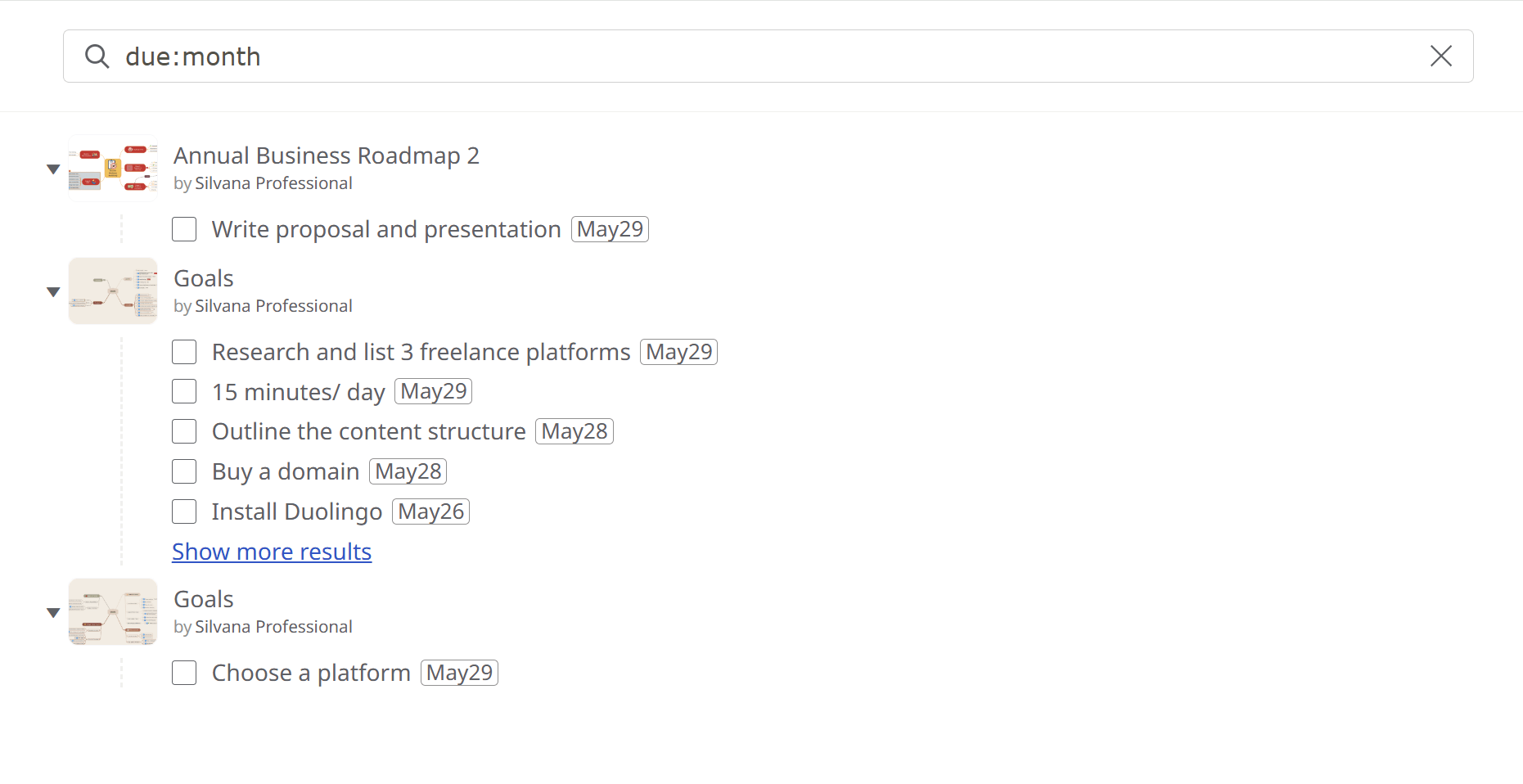Open the first Goals map thumbnail
The image size is (1523, 784).
point(113,291)
